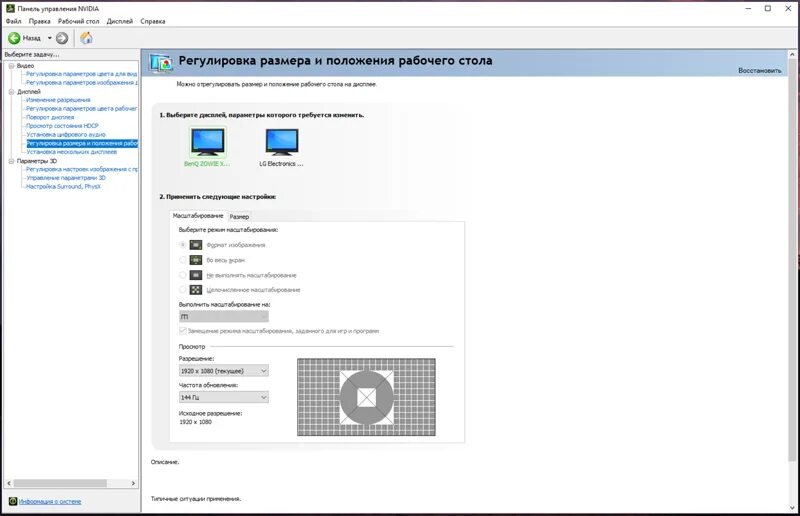
Task: Open 'Изменение разрешения' task
Action: (58, 100)
